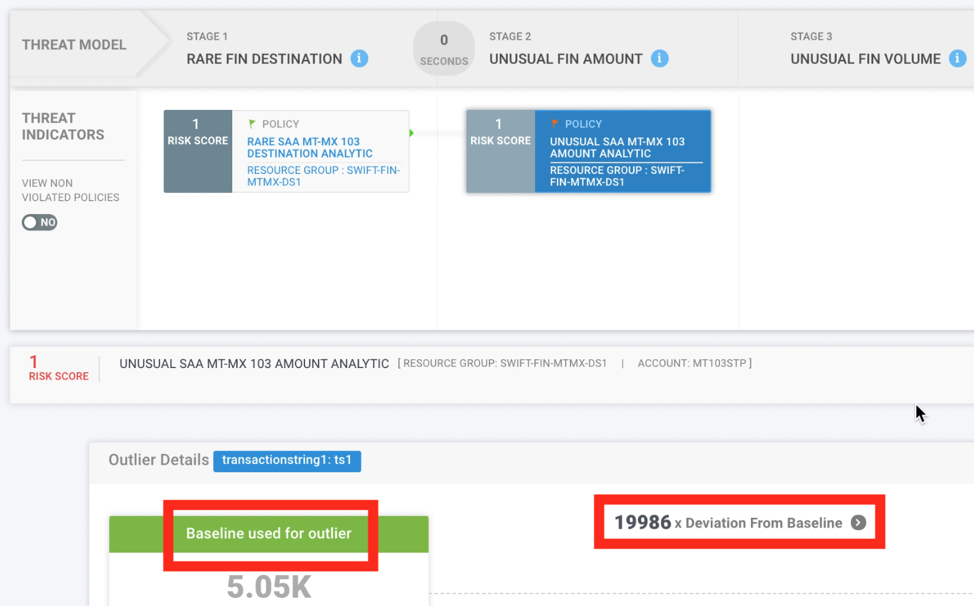Click green flag icon on Rare SAA policy
974x606 pixels.
[252, 124]
